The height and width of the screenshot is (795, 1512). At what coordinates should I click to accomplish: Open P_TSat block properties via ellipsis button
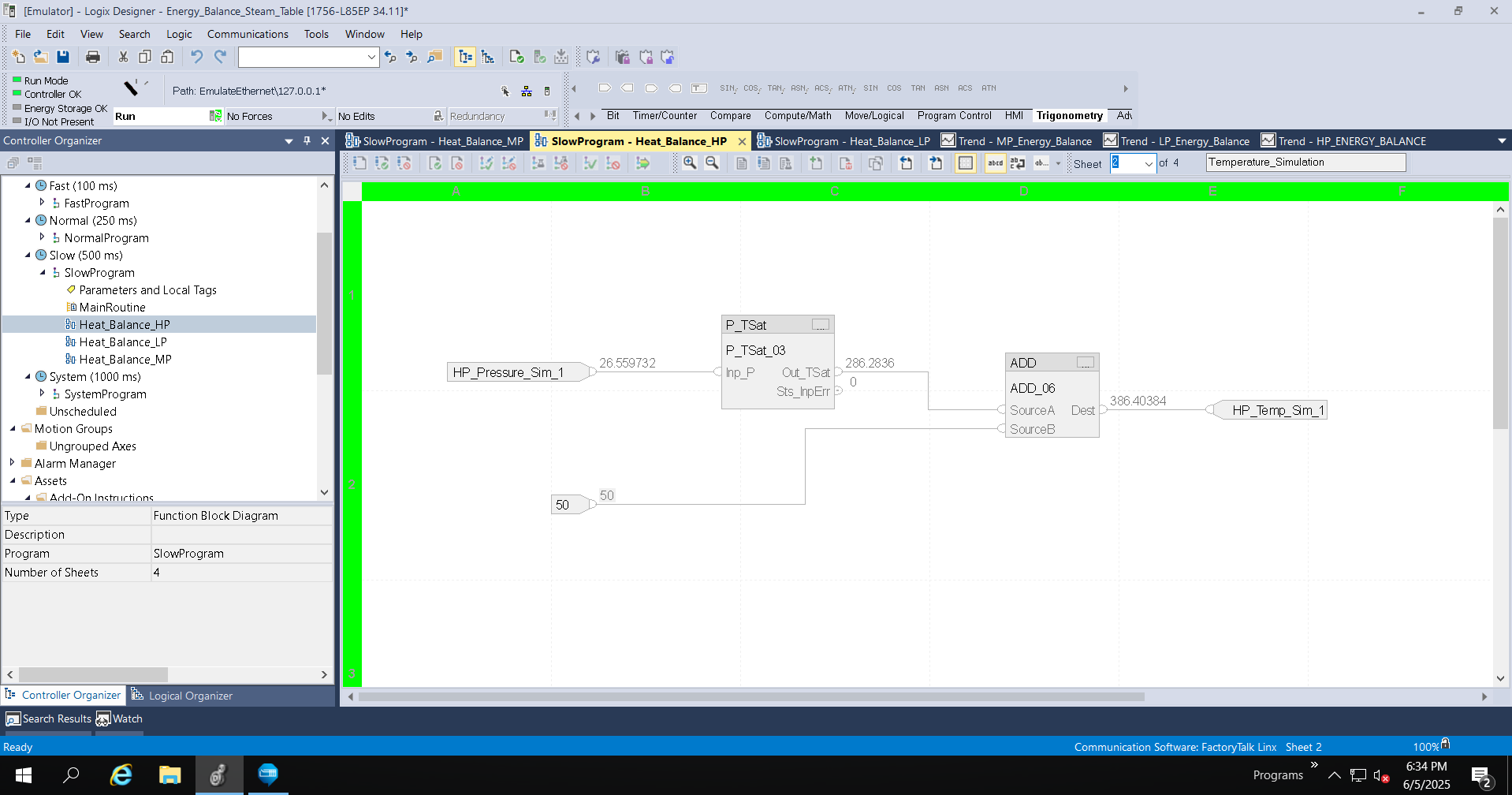pyautogui.click(x=821, y=324)
